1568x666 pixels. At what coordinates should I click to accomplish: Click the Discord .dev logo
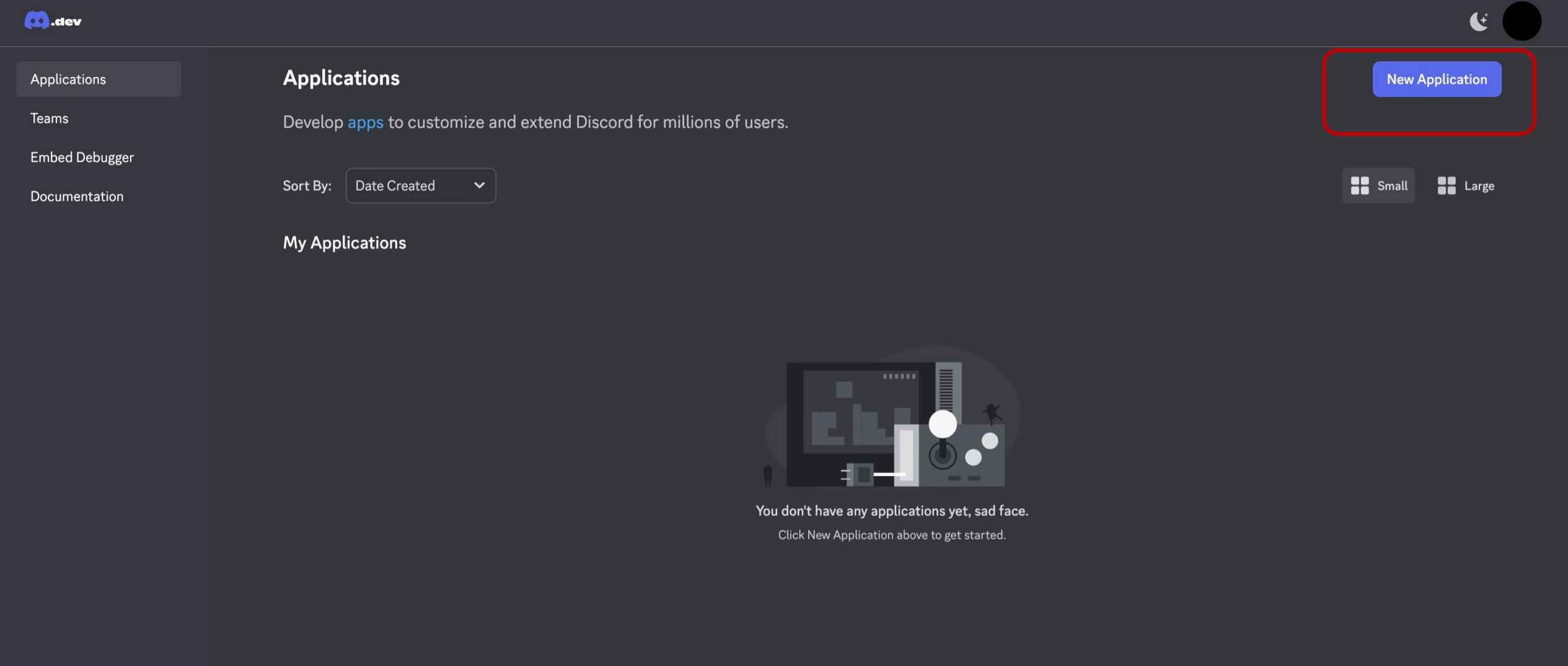click(52, 20)
